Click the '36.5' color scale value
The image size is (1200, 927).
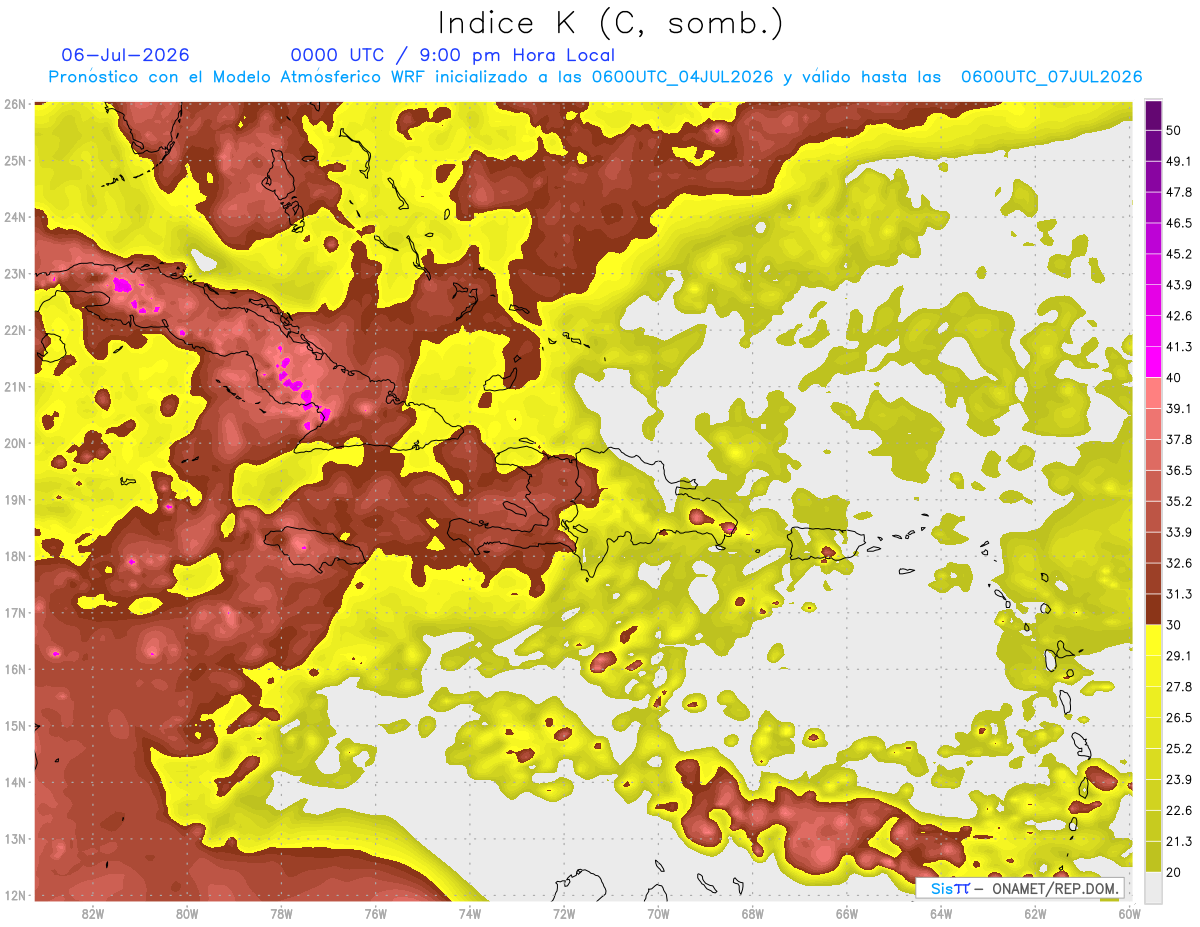coord(1179,470)
